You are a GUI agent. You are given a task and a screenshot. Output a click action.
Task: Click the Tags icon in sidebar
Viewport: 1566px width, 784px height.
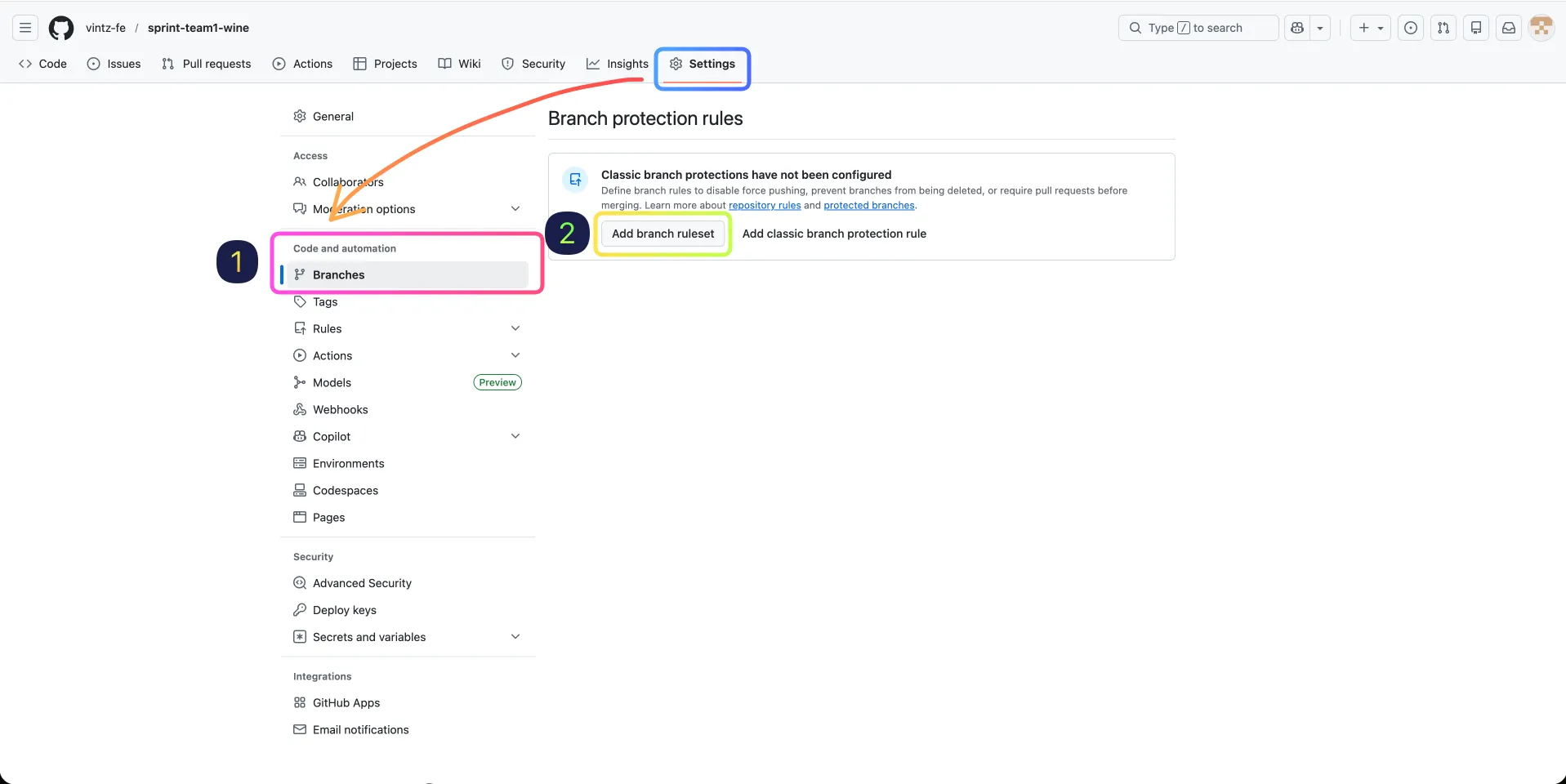[300, 301]
